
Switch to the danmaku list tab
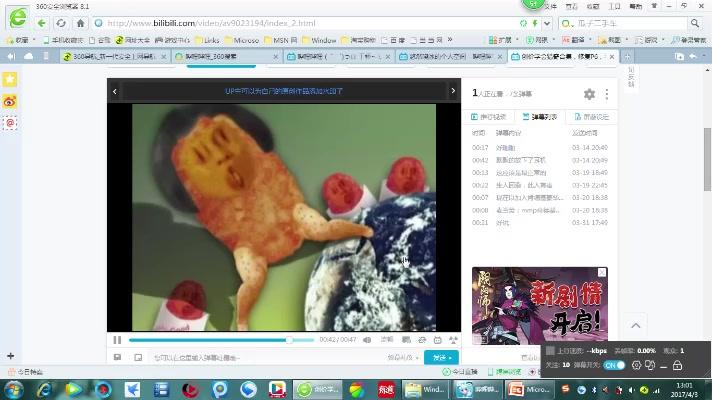pyautogui.click(x=539, y=117)
